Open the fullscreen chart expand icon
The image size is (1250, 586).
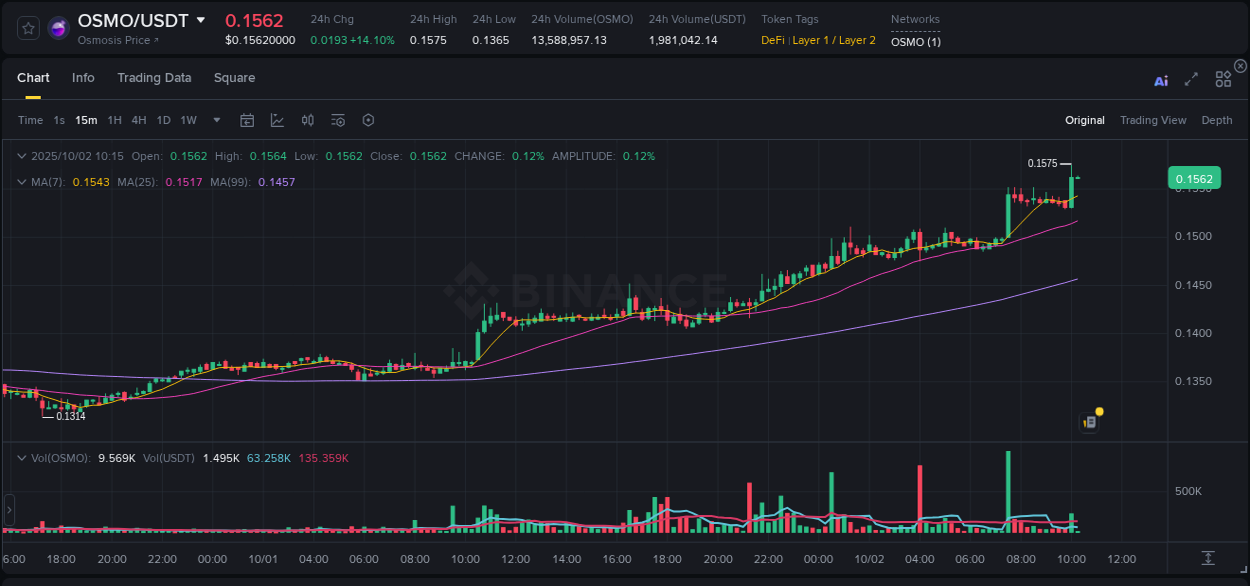(1191, 79)
